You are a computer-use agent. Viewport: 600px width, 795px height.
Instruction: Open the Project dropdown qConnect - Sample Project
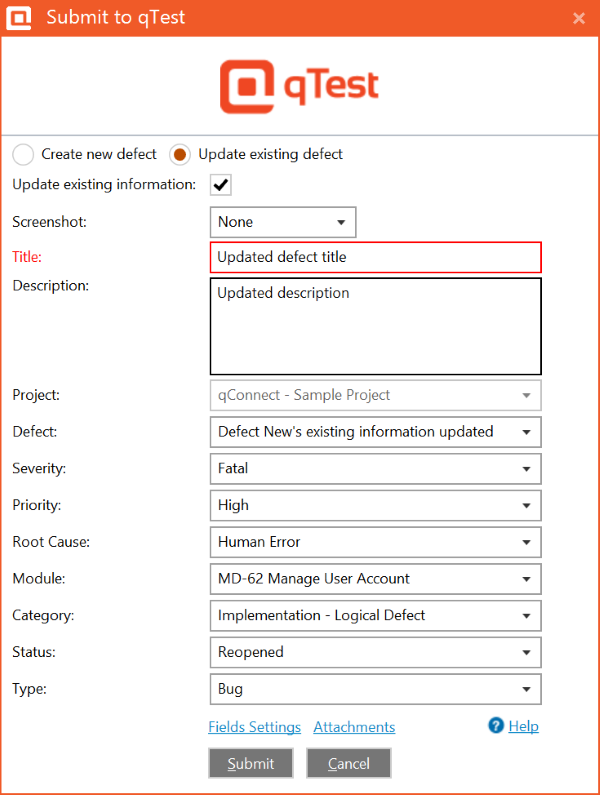click(376, 395)
